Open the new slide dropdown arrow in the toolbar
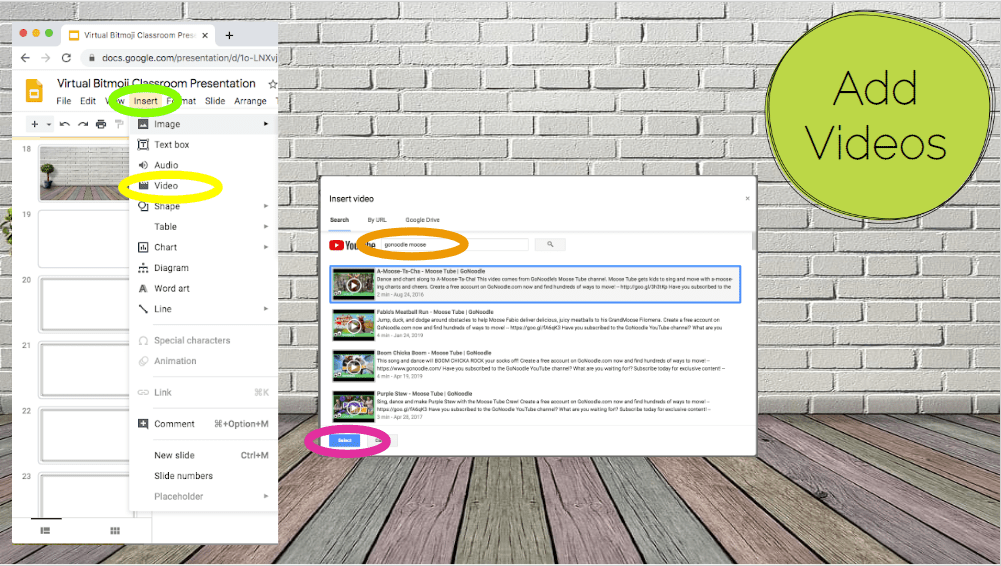1001x566 pixels. [x=48, y=125]
